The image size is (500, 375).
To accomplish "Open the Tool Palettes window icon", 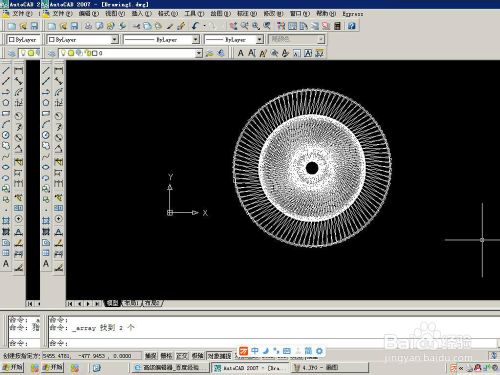I will click(303, 26).
